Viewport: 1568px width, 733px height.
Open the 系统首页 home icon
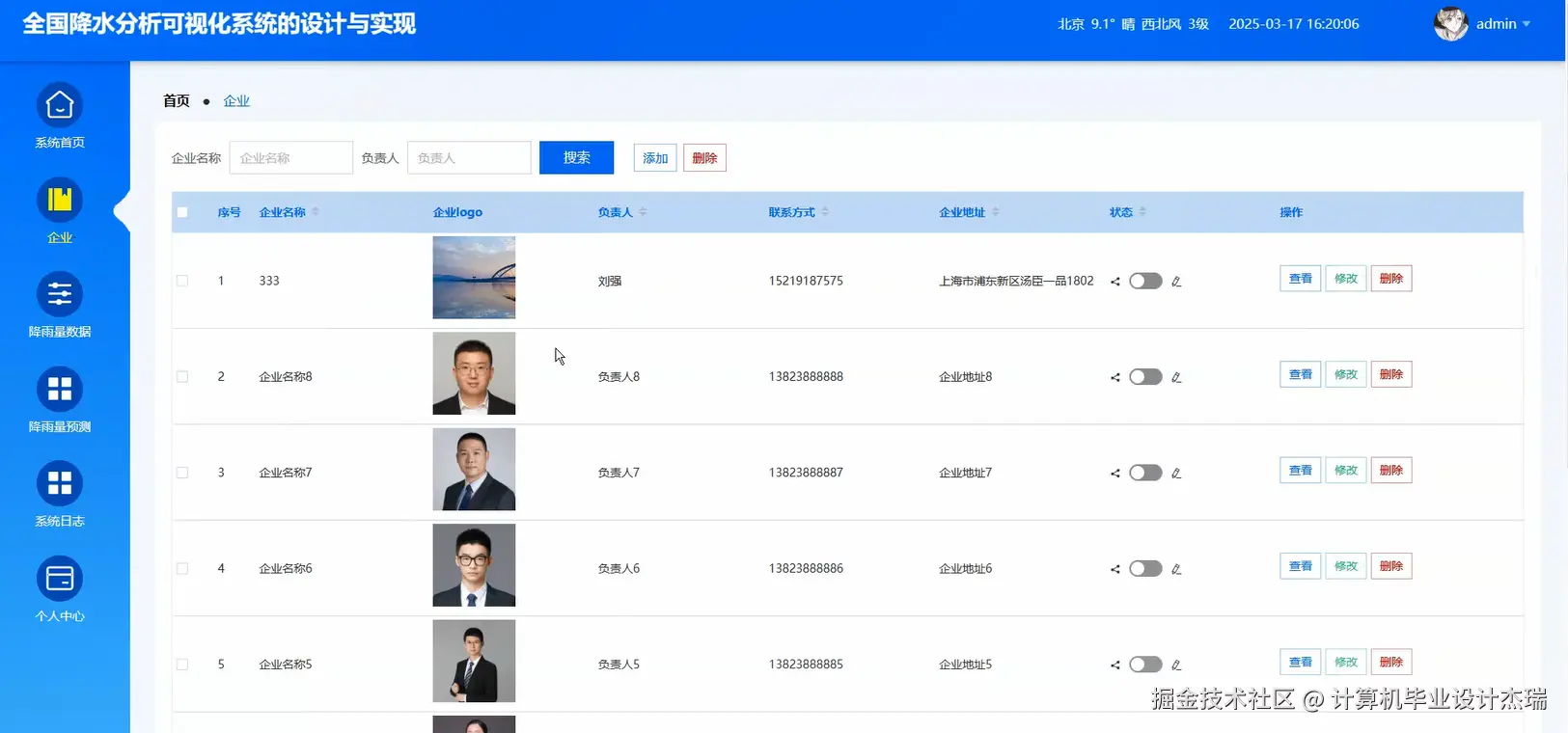[x=60, y=105]
